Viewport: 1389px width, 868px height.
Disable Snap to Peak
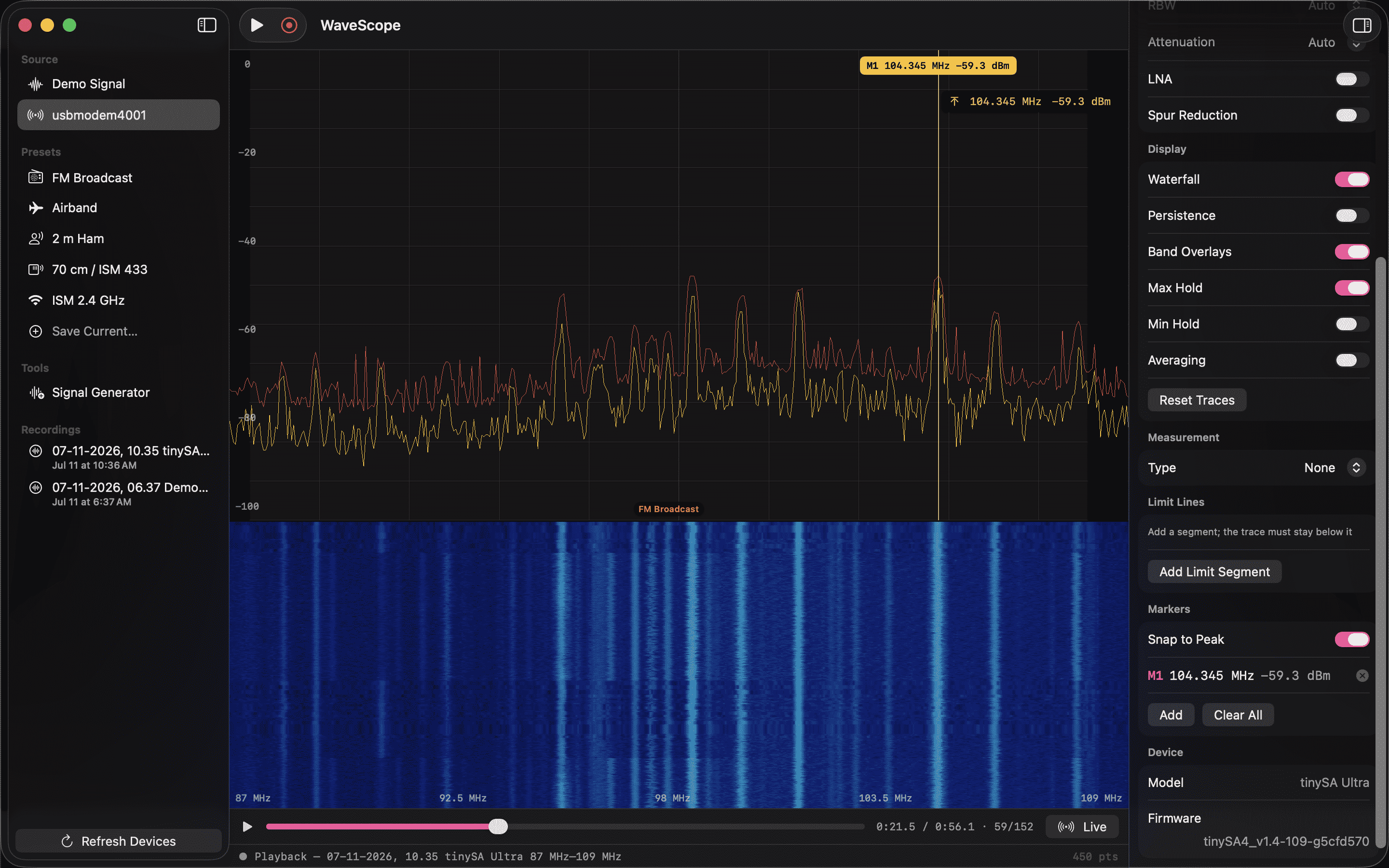coord(1352,639)
